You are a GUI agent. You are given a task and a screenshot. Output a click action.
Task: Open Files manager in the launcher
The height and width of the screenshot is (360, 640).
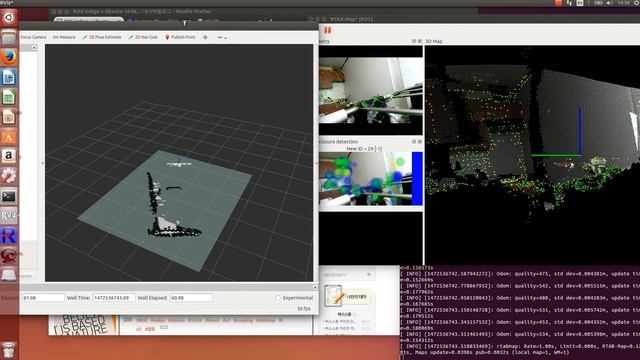[9, 38]
